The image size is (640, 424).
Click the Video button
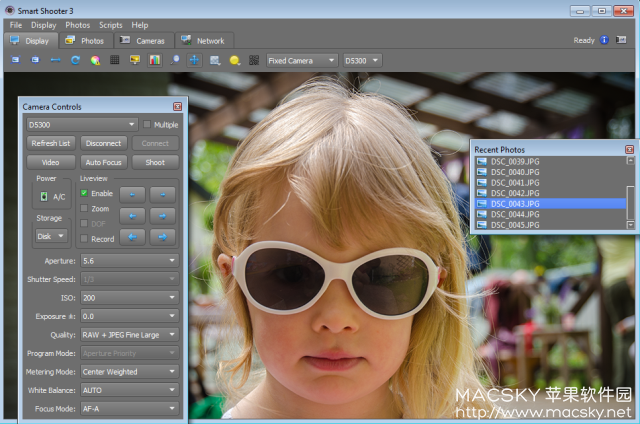click(x=51, y=162)
